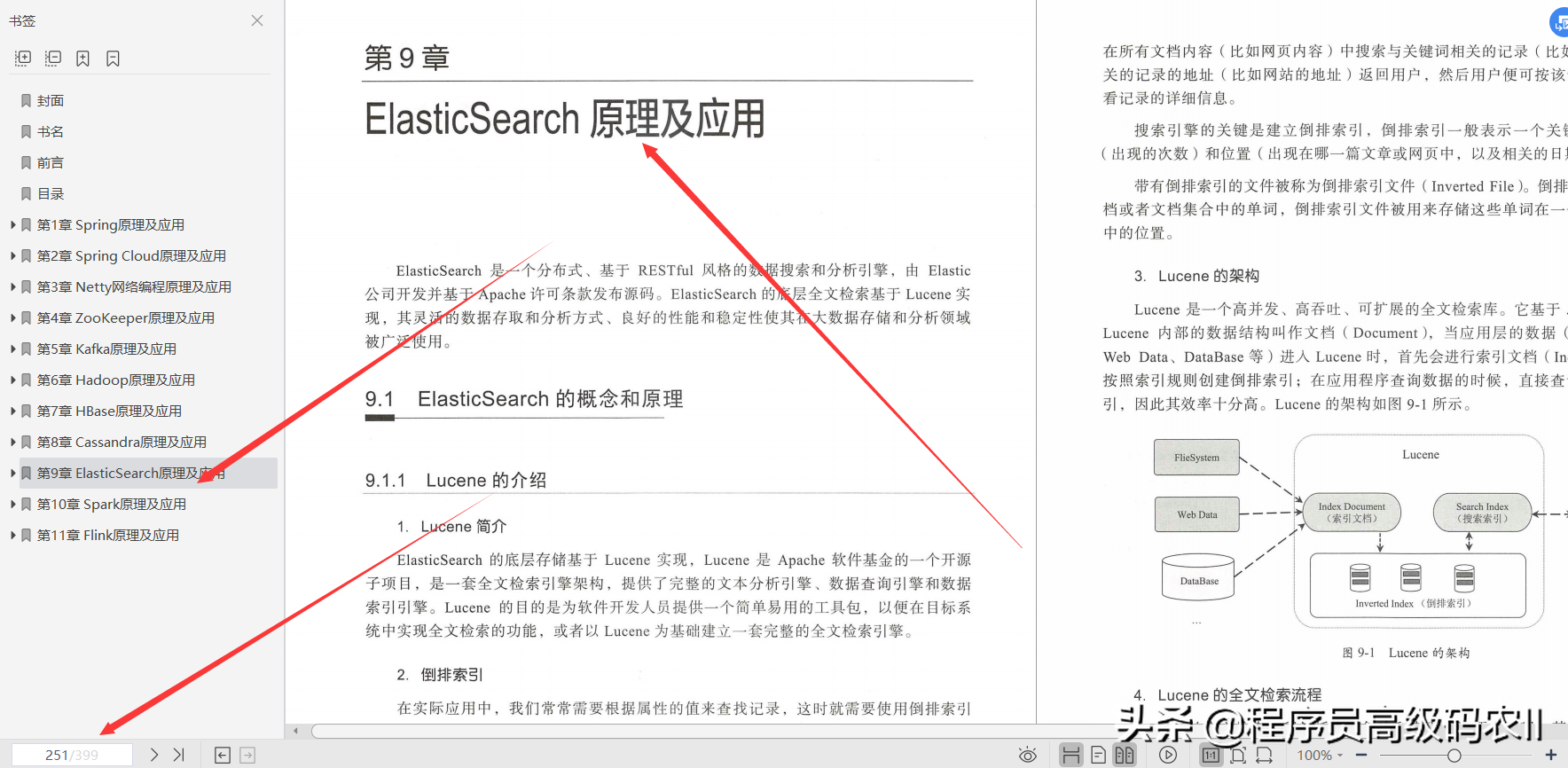Expand the 第2章 Spring Cloud bookmark

(x=12, y=256)
